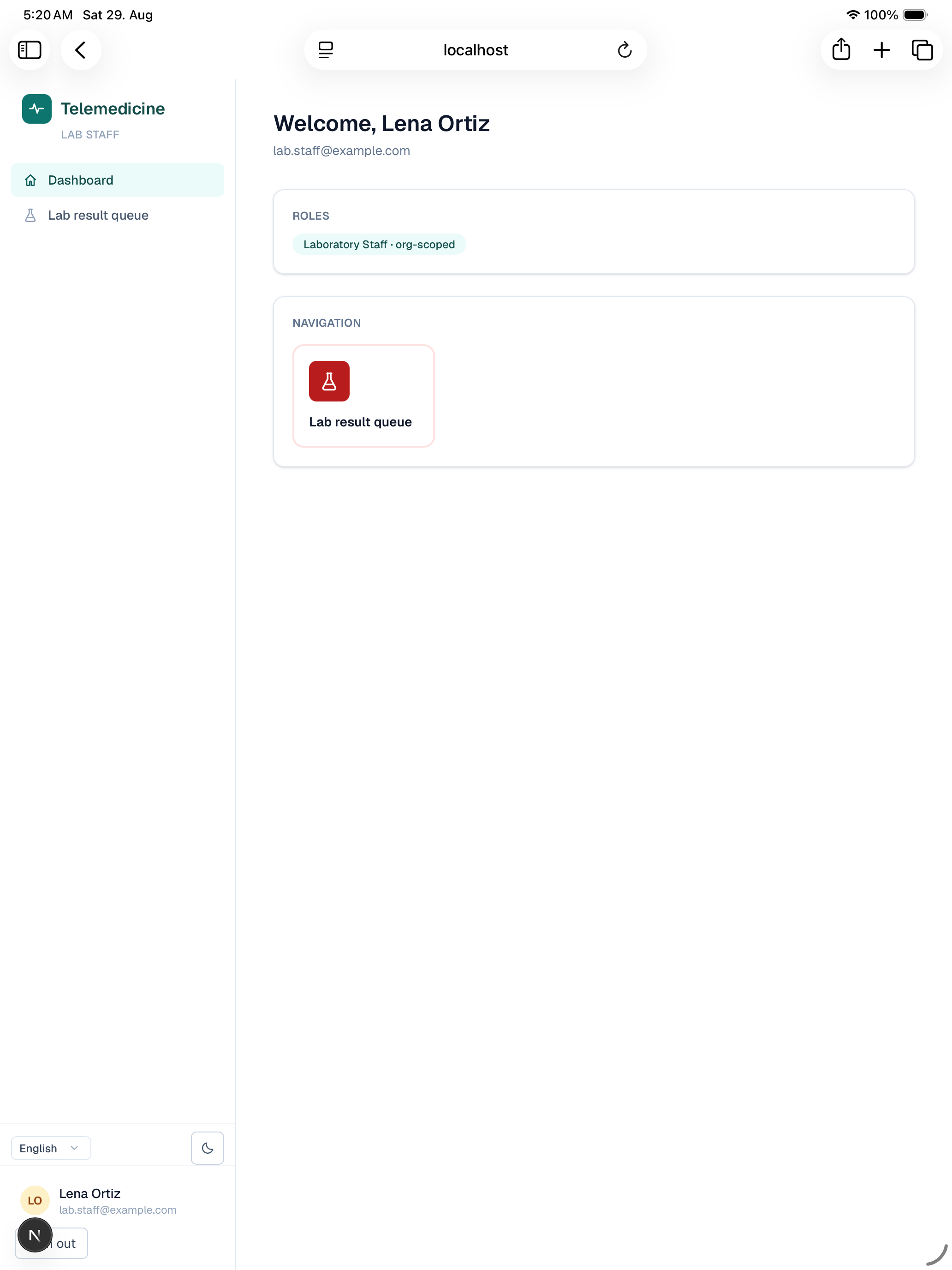Open a new tab with the plus icon
Image resolution: width=952 pixels, height=1270 pixels.
(881, 50)
